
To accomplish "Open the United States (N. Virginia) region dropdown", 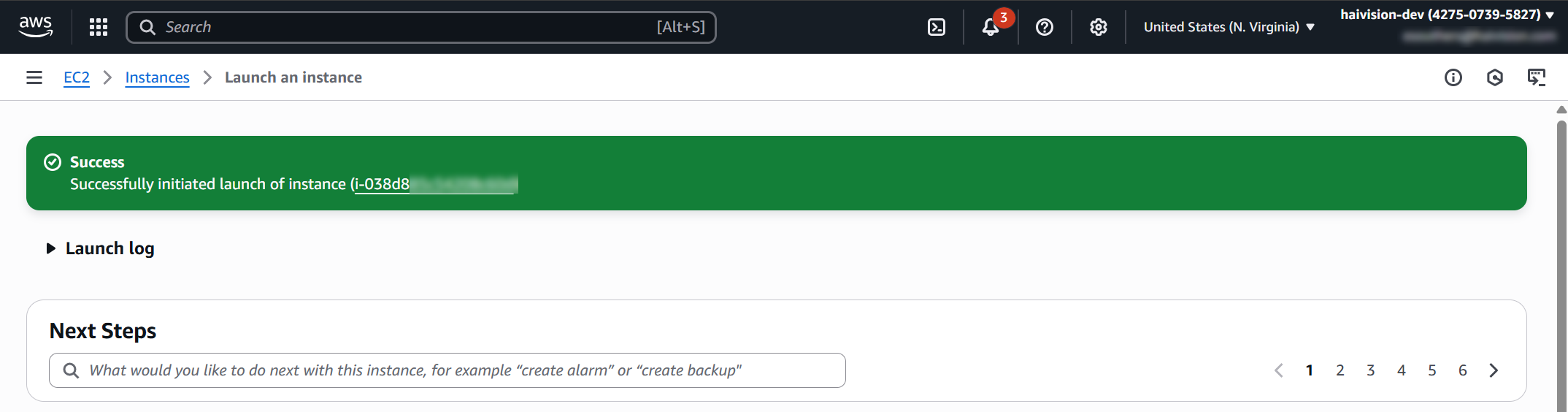I will 1229,27.
